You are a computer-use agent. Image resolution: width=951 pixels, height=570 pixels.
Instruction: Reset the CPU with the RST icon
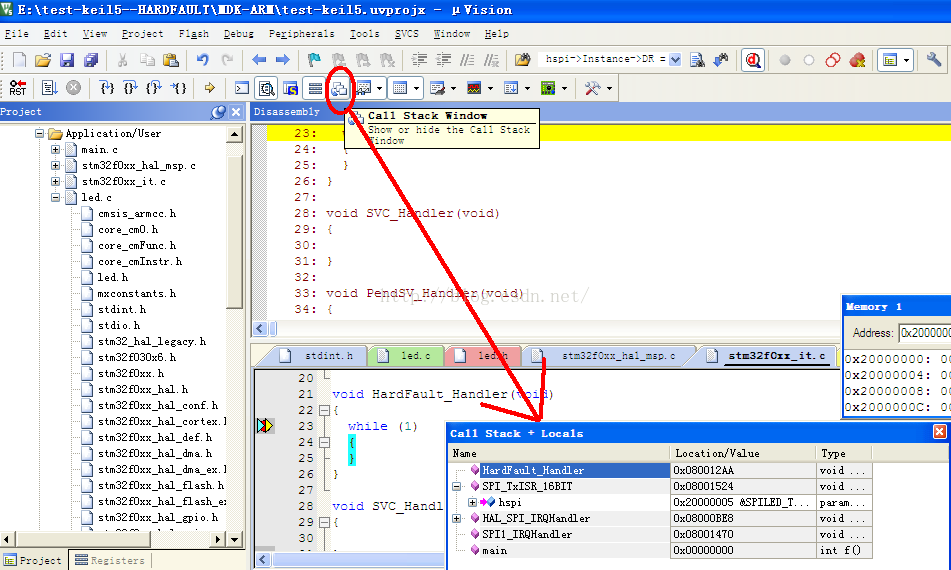click(x=18, y=88)
